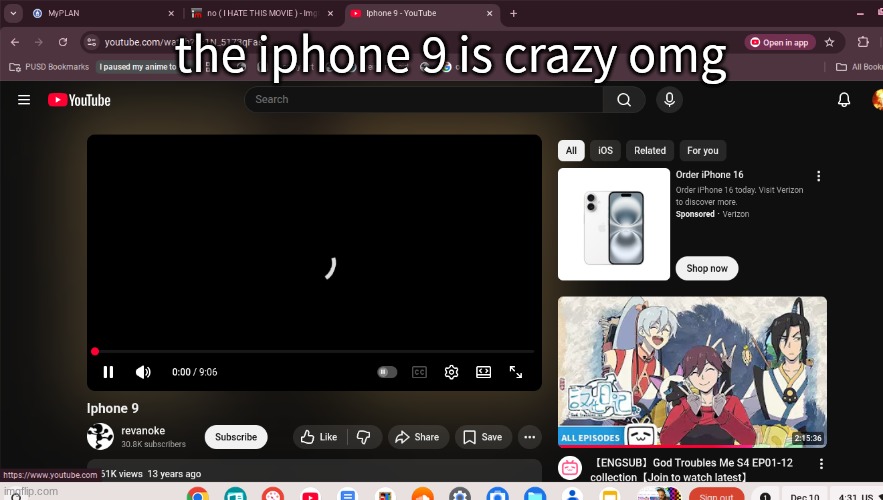Screen dimensions: 883x500
Task: Open the extensions puzzle icon
Action: pos(863,42)
